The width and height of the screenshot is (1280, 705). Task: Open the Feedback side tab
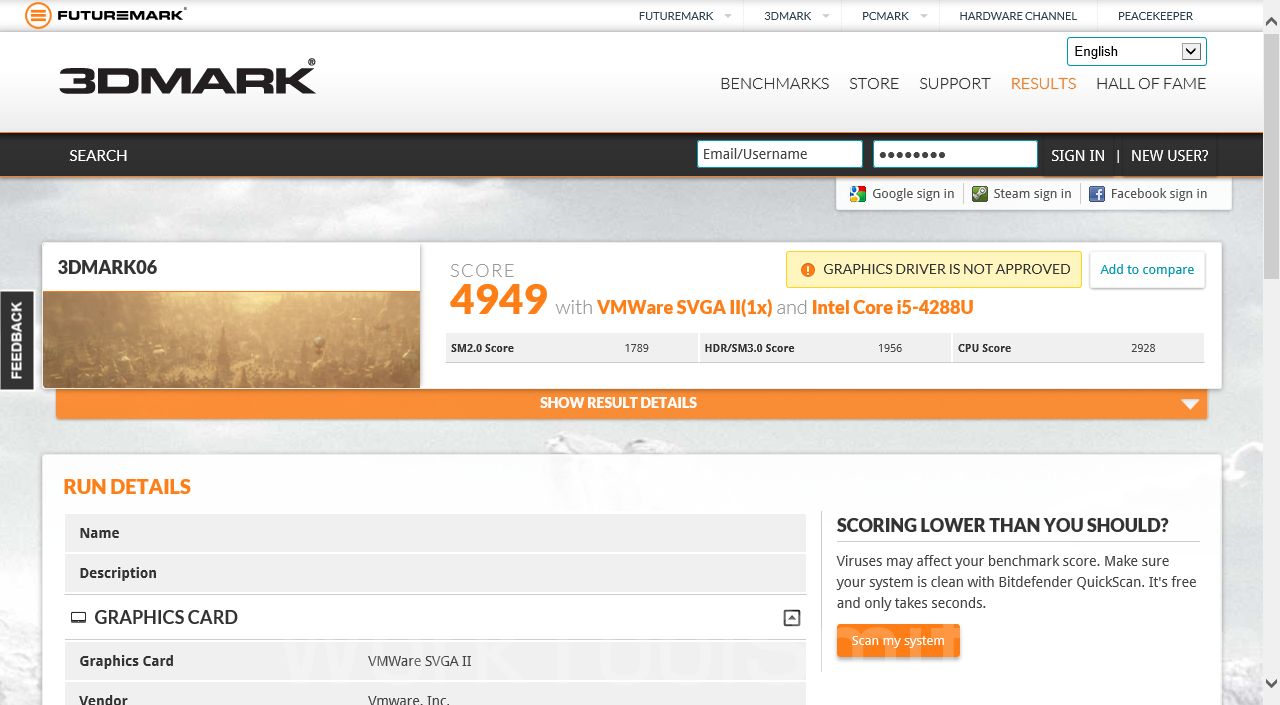pos(17,340)
